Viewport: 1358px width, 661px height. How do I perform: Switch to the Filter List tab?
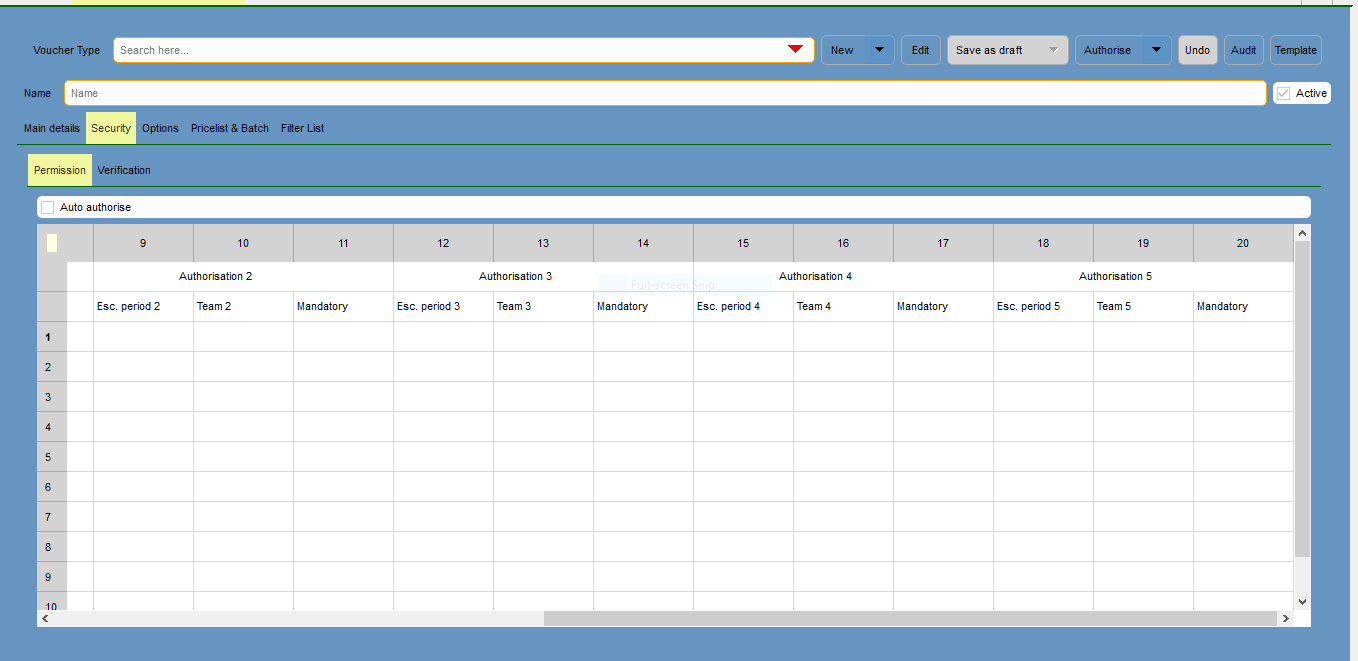tap(302, 128)
